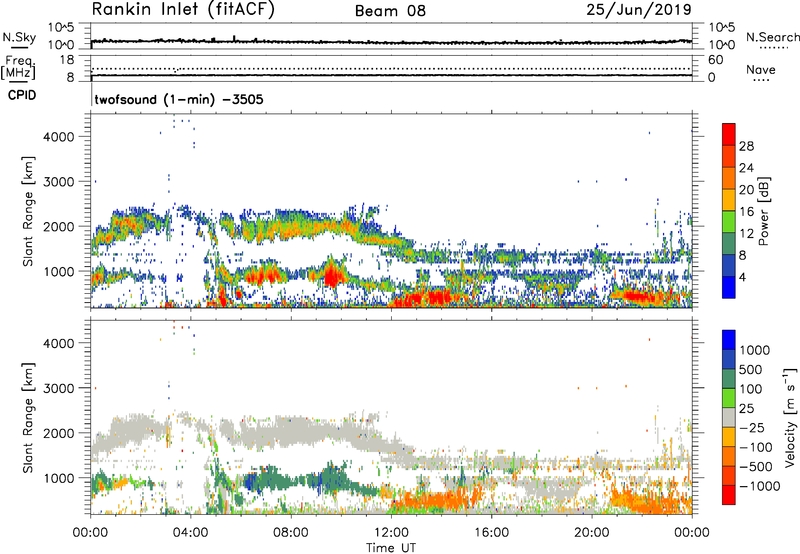Click the "4" Power color bar label
Screen dimensions: 800x554
coord(742,277)
